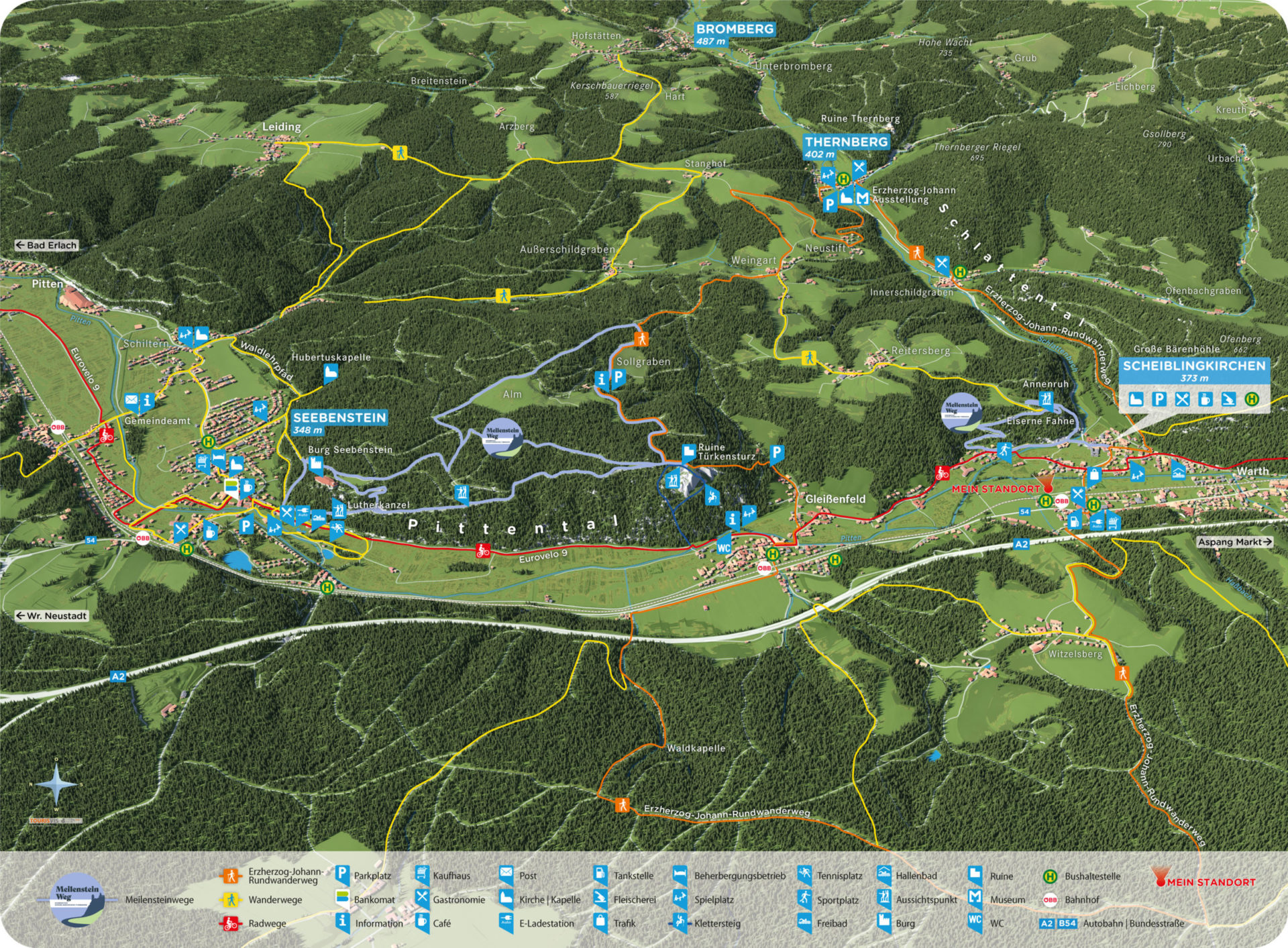Screen dimensions: 1288x948
Task: Click the Sollgraben place name
Action: 643,362
